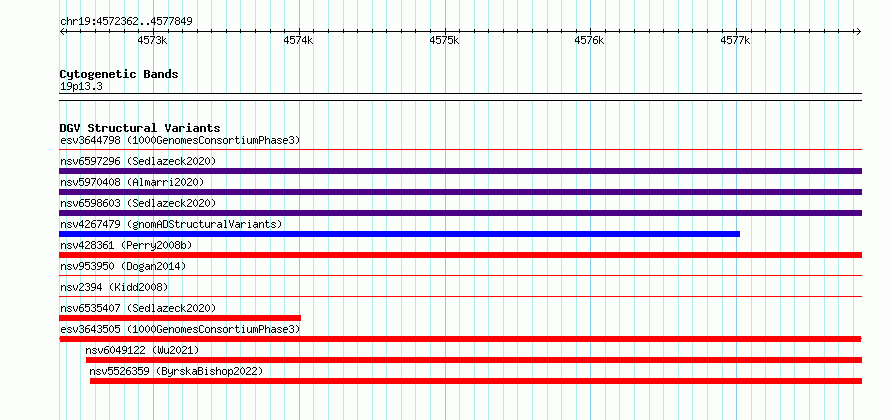Select the blue nsv4267479 variant bar

tap(400, 234)
